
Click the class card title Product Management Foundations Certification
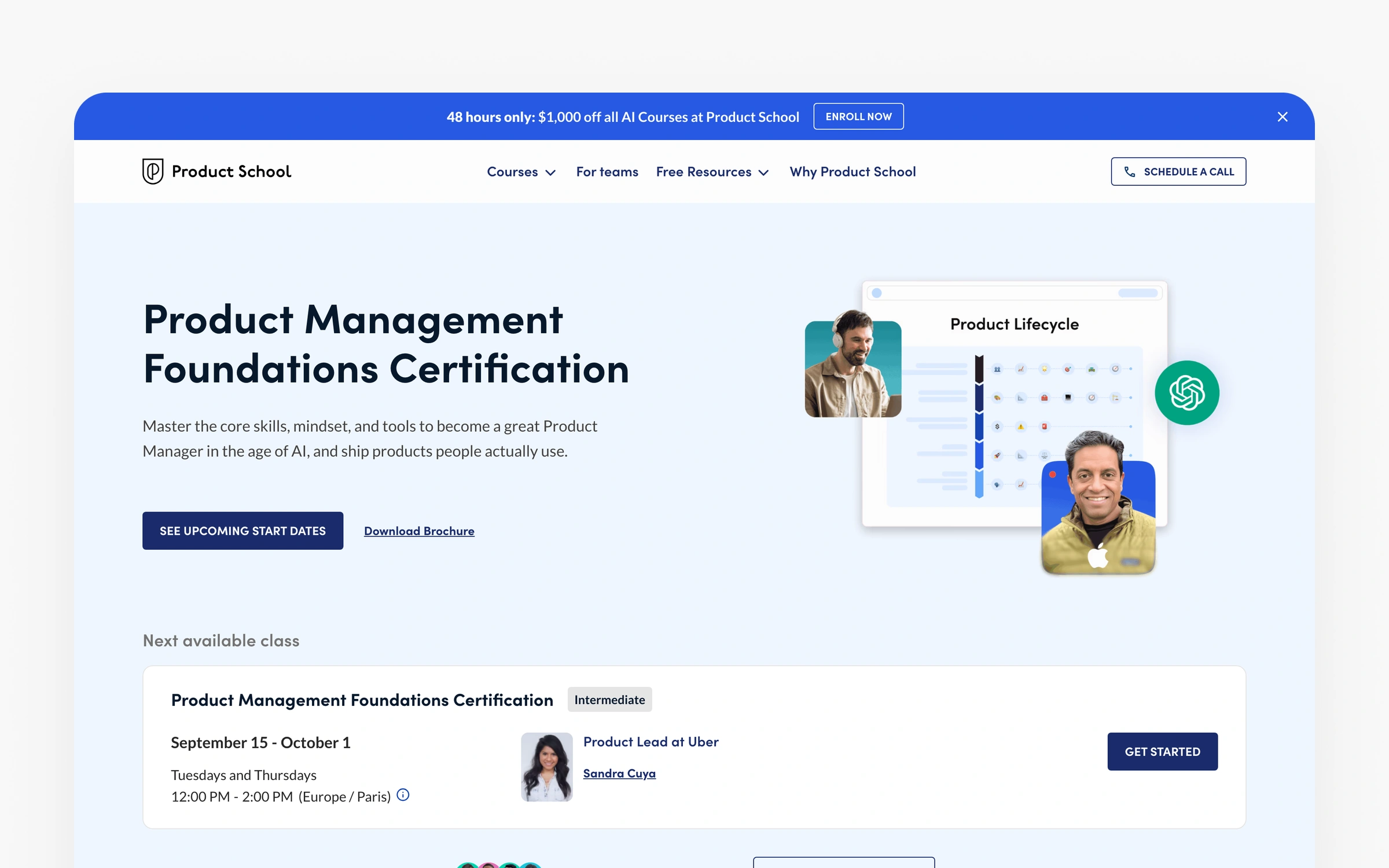tap(362, 700)
